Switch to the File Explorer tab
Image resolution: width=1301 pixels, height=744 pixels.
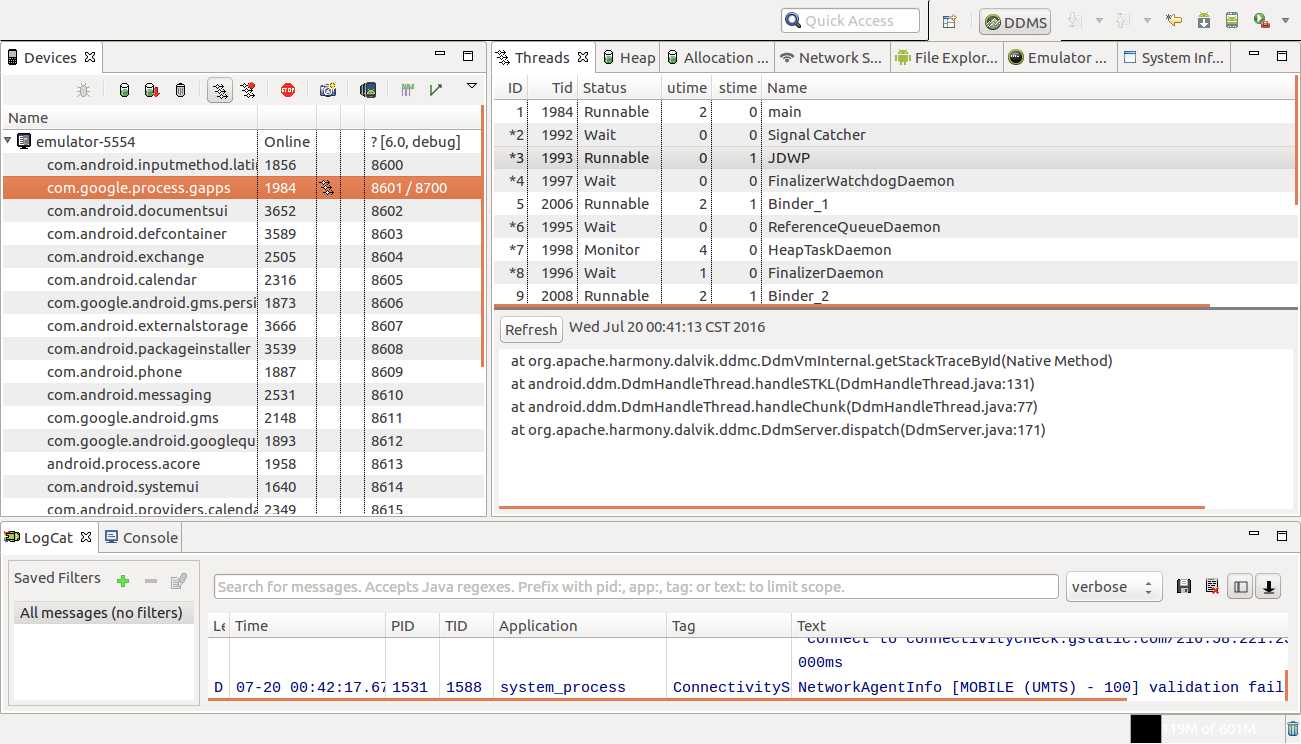[x=946, y=58]
